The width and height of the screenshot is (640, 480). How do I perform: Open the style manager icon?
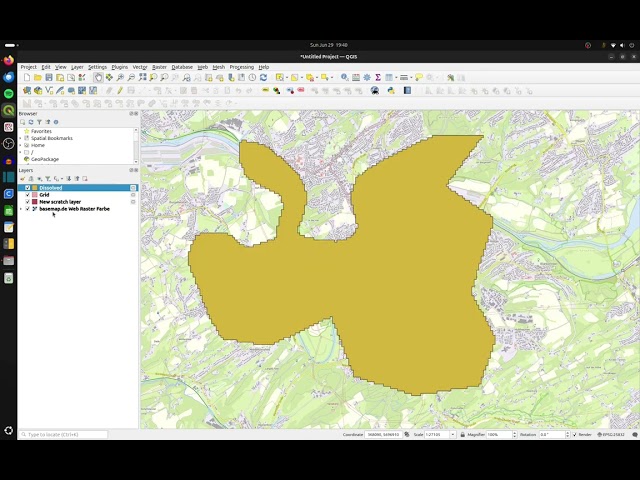[x=82, y=78]
